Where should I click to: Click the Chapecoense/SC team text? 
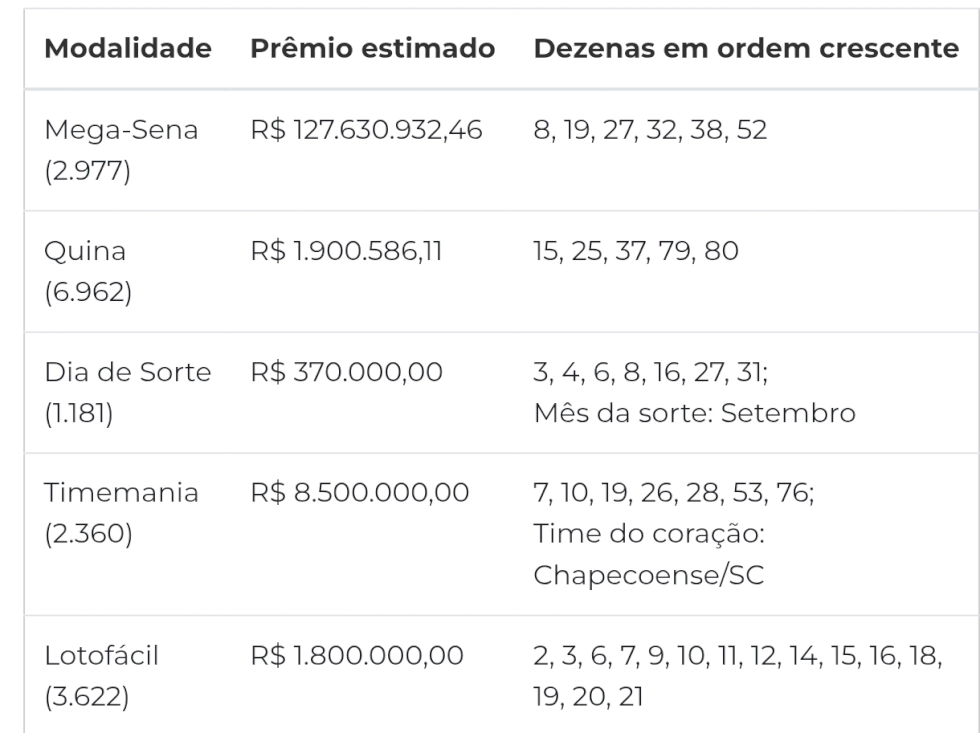(649, 576)
